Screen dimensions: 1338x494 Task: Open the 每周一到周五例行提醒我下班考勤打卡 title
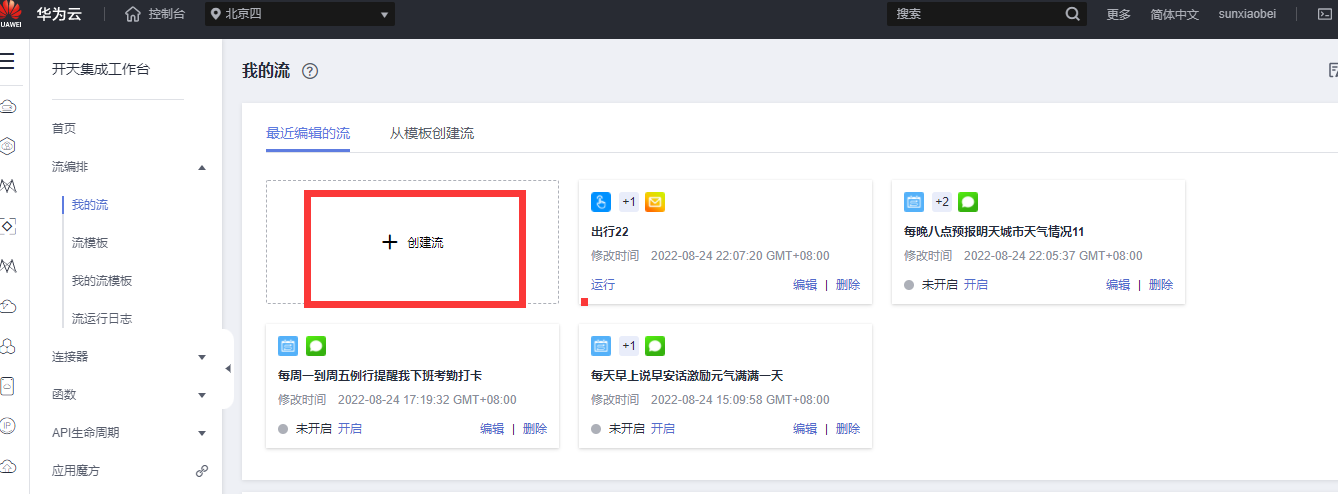[380, 376]
